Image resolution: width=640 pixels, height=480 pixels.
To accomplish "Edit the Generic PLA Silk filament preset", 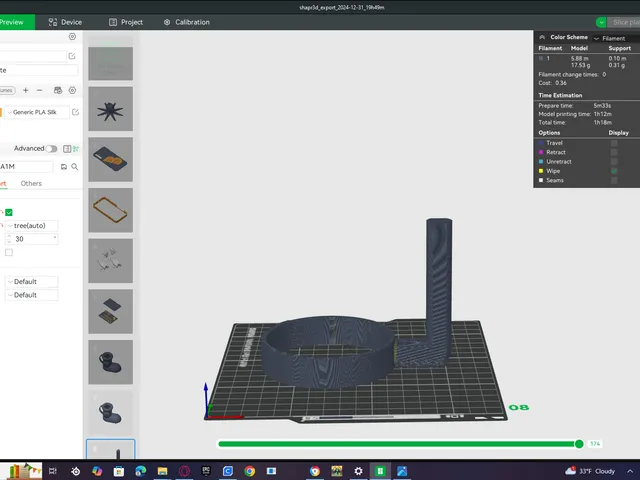I will tap(76, 112).
